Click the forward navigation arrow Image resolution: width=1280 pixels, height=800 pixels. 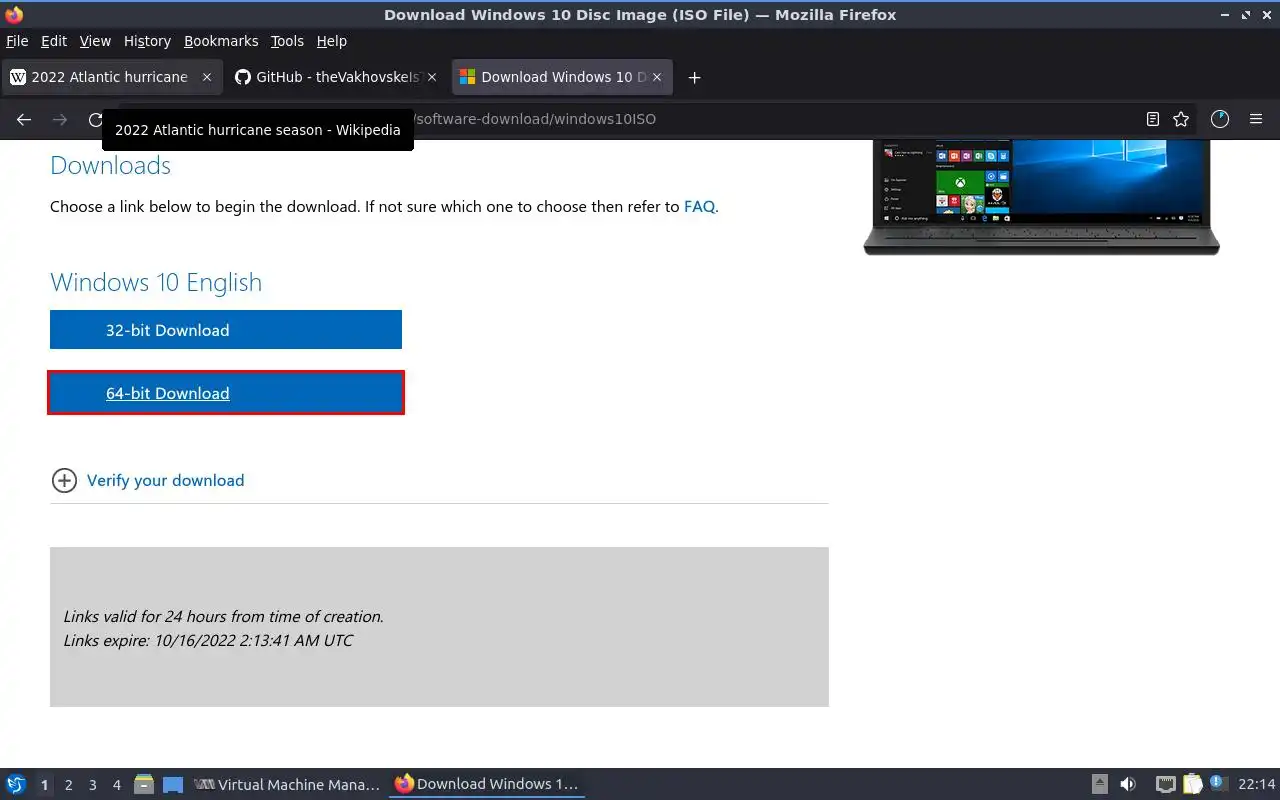pos(60,119)
